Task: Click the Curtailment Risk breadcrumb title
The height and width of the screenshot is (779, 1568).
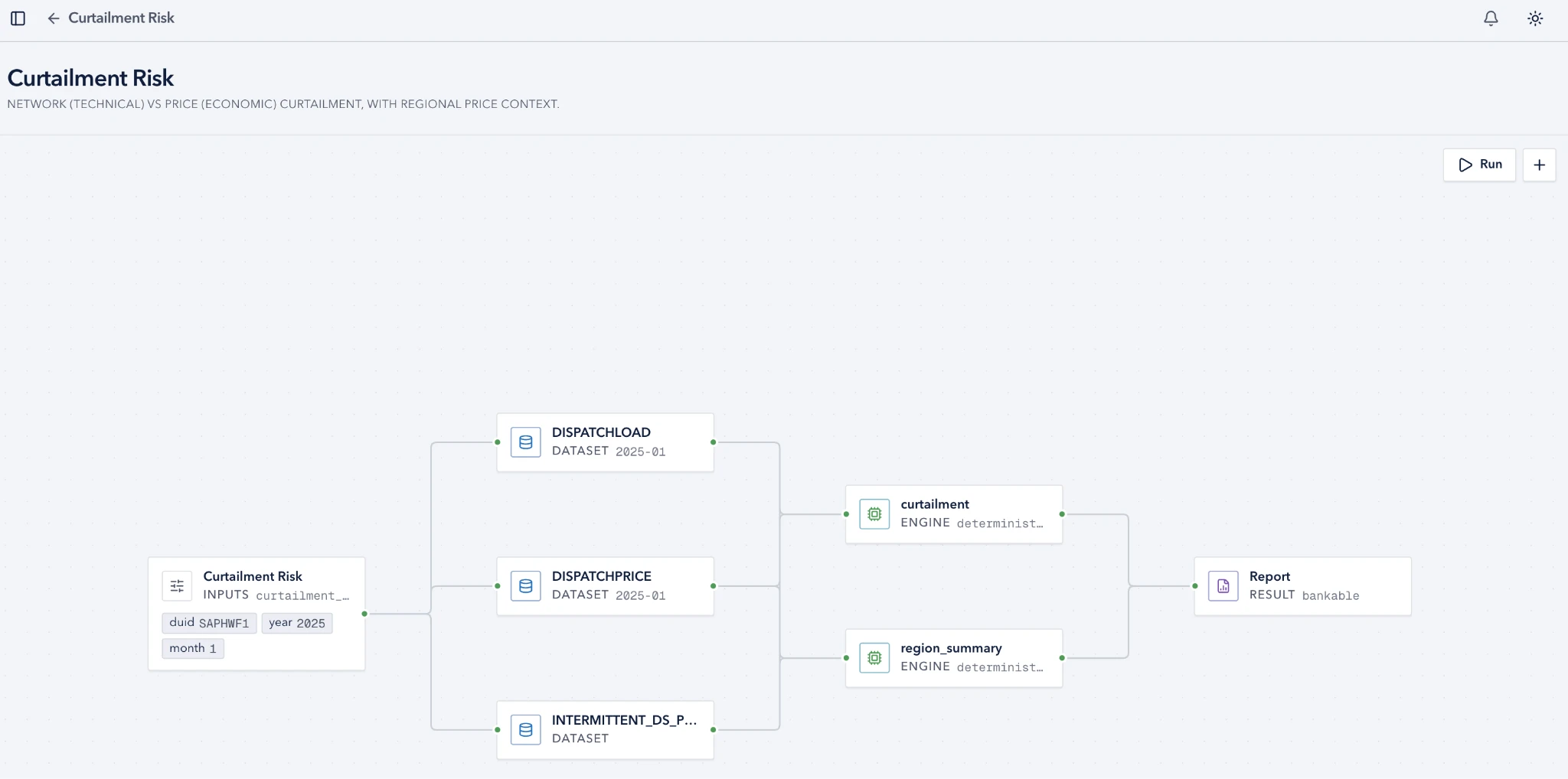Action: pos(121,18)
